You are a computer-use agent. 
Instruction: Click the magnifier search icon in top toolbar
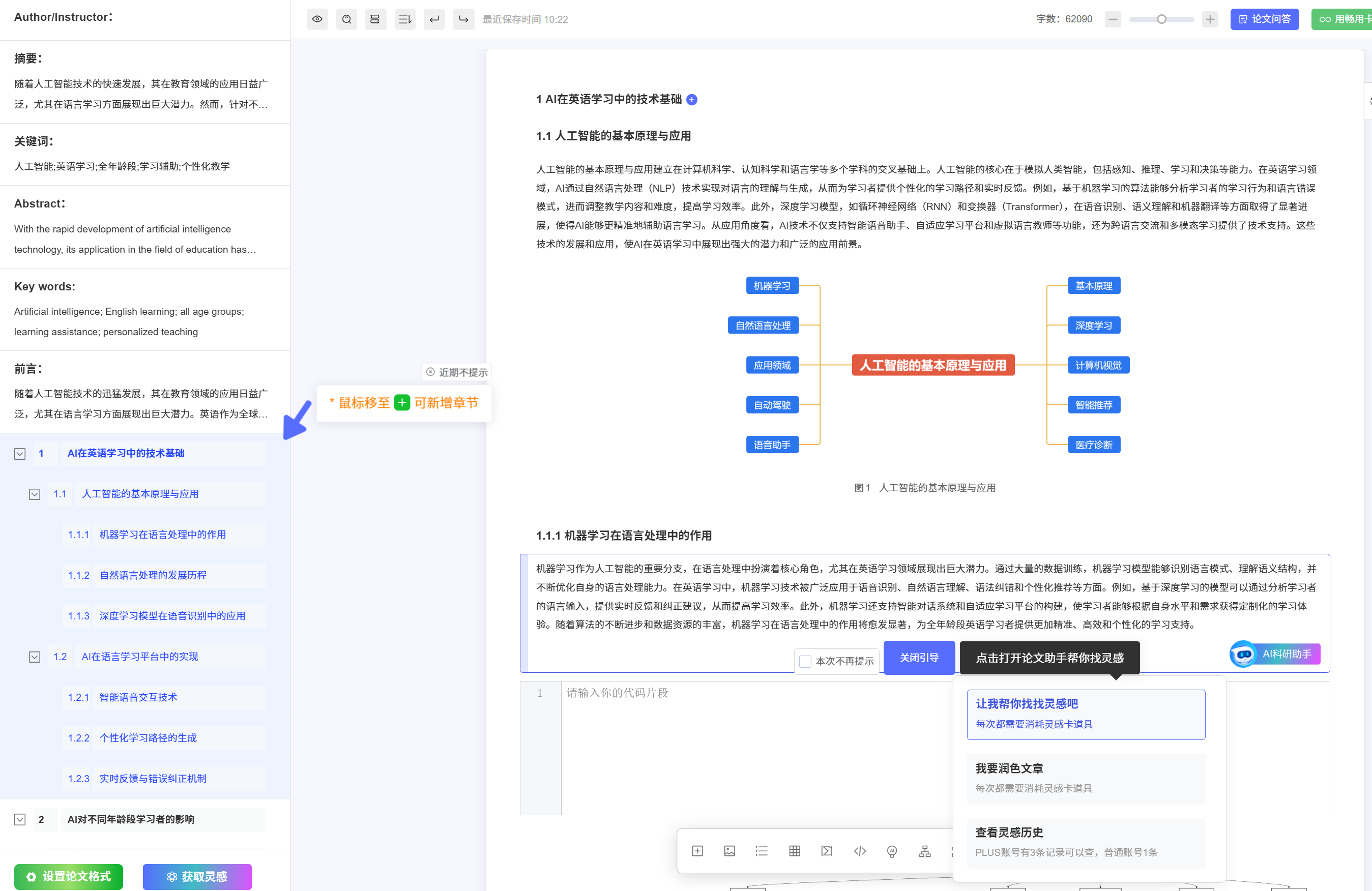pyautogui.click(x=346, y=19)
